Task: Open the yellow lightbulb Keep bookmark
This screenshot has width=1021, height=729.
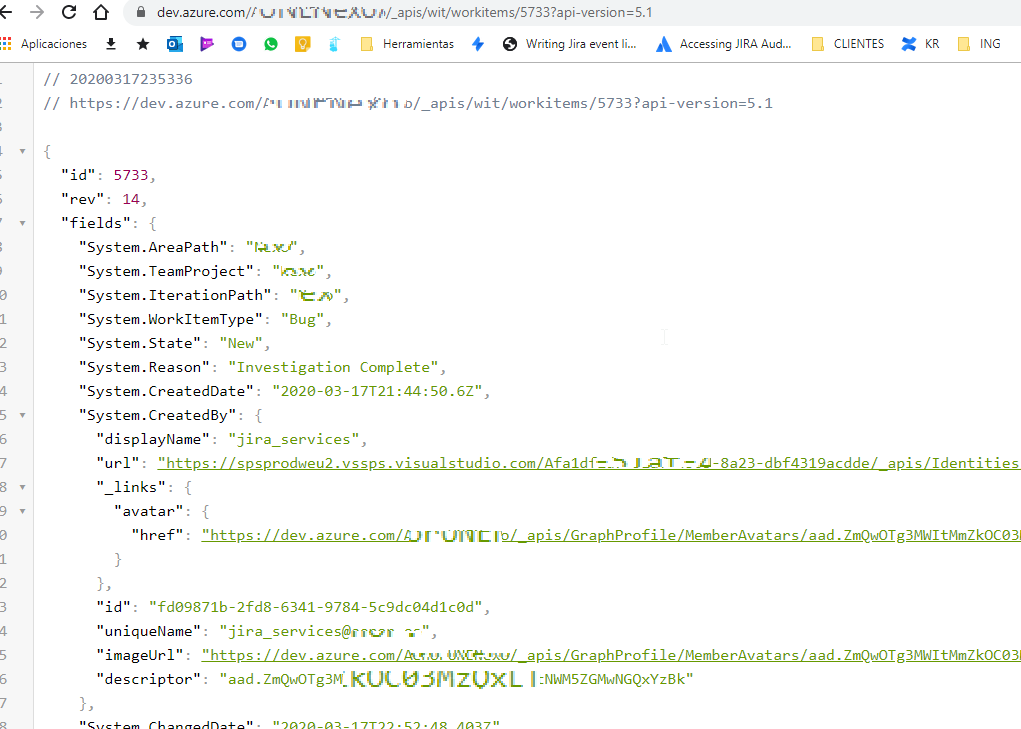Action: coord(303,44)
